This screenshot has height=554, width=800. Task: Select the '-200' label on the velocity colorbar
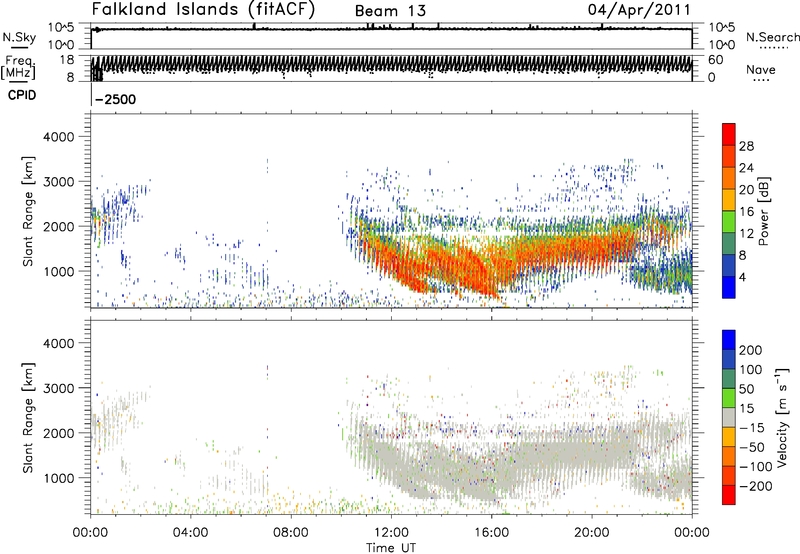(x=756, y=486)
